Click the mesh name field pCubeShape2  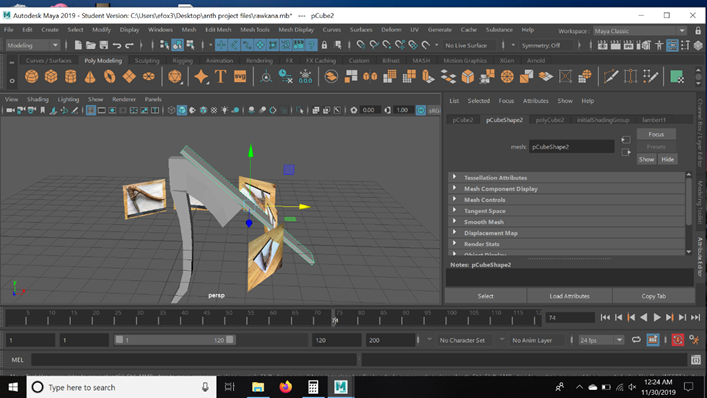(571, 146)
